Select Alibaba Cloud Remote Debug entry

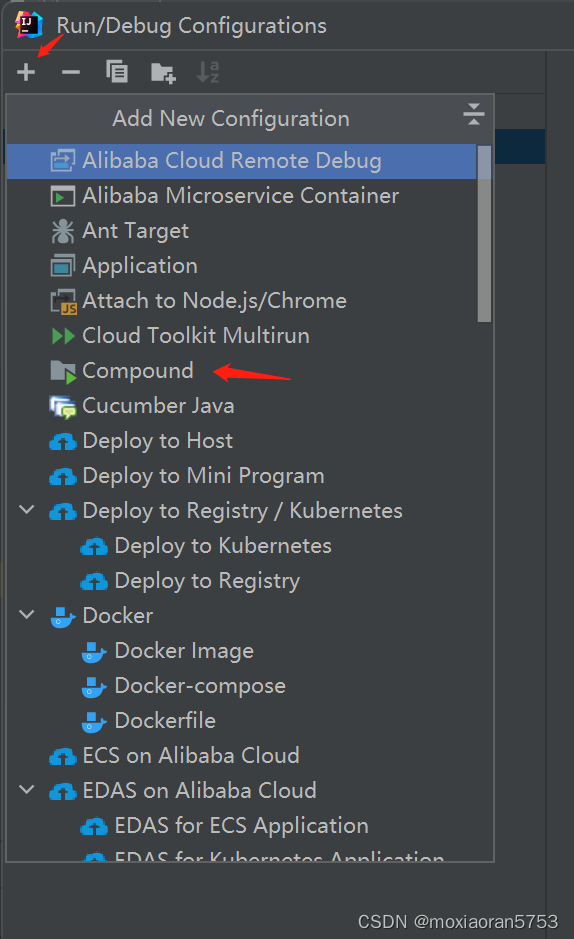click(x=241, y=160)
